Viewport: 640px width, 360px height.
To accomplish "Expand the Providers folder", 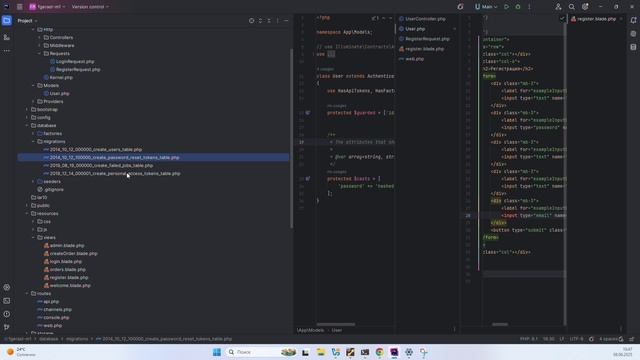I will coord(33,101).
